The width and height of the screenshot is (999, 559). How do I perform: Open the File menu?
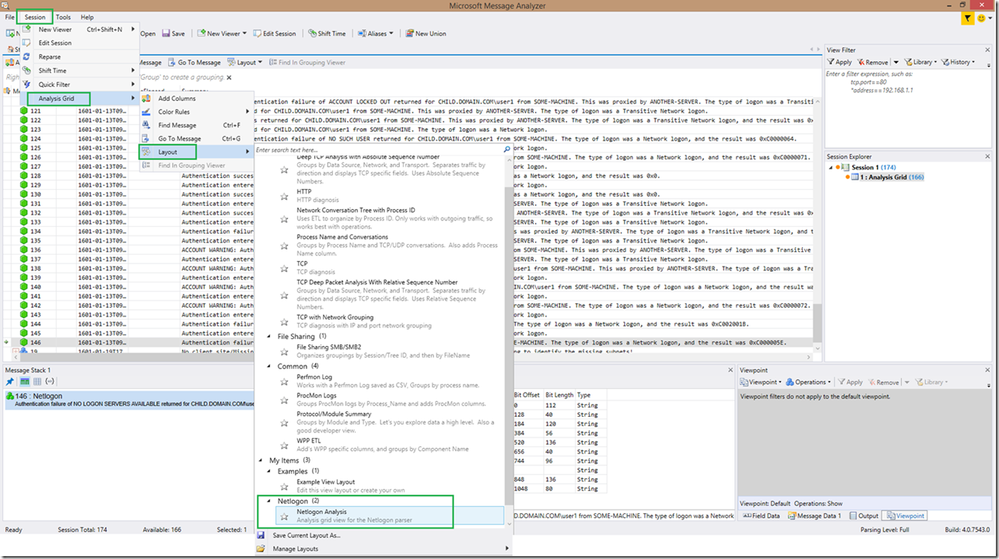point(10,17)
